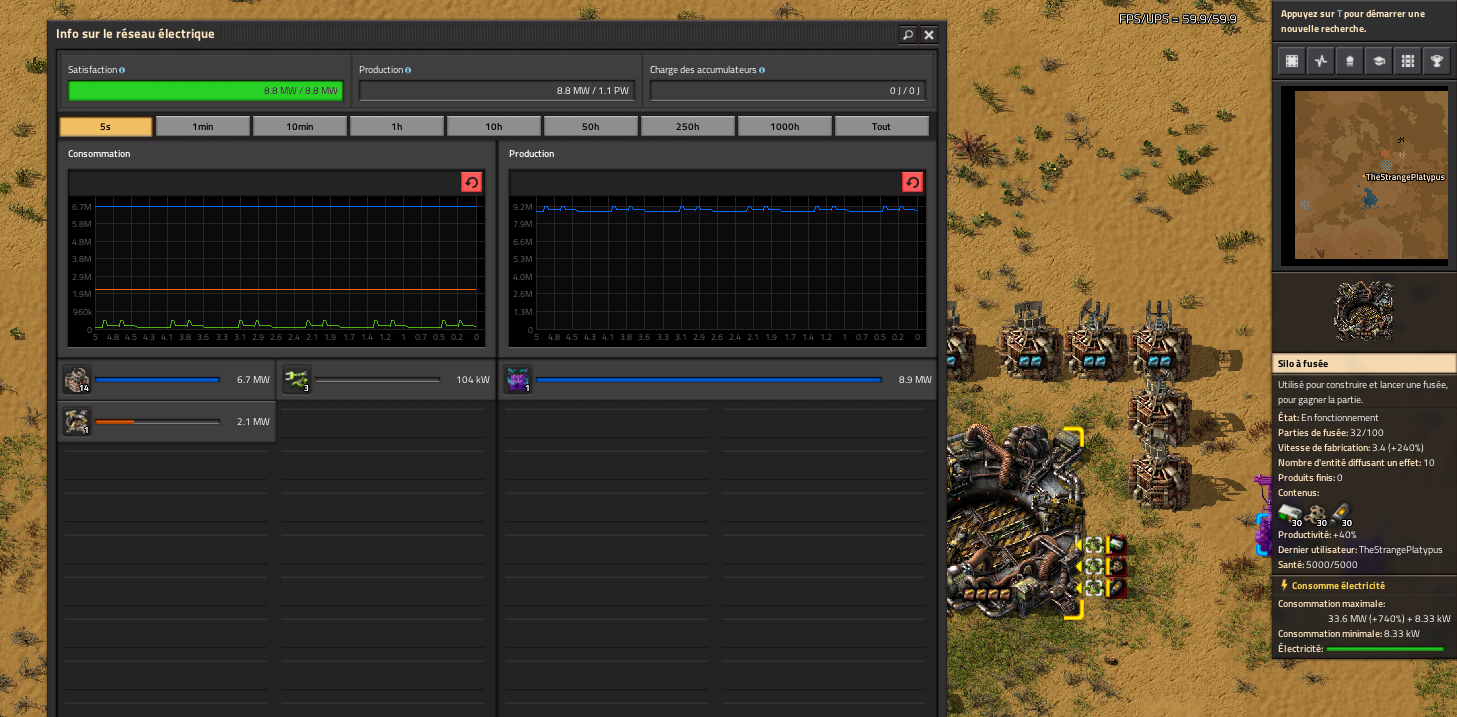This screenshot has width=1457, height=717.
Task: Toggle the red refresh arrow on the Production graph
Action: coord(912,182)
